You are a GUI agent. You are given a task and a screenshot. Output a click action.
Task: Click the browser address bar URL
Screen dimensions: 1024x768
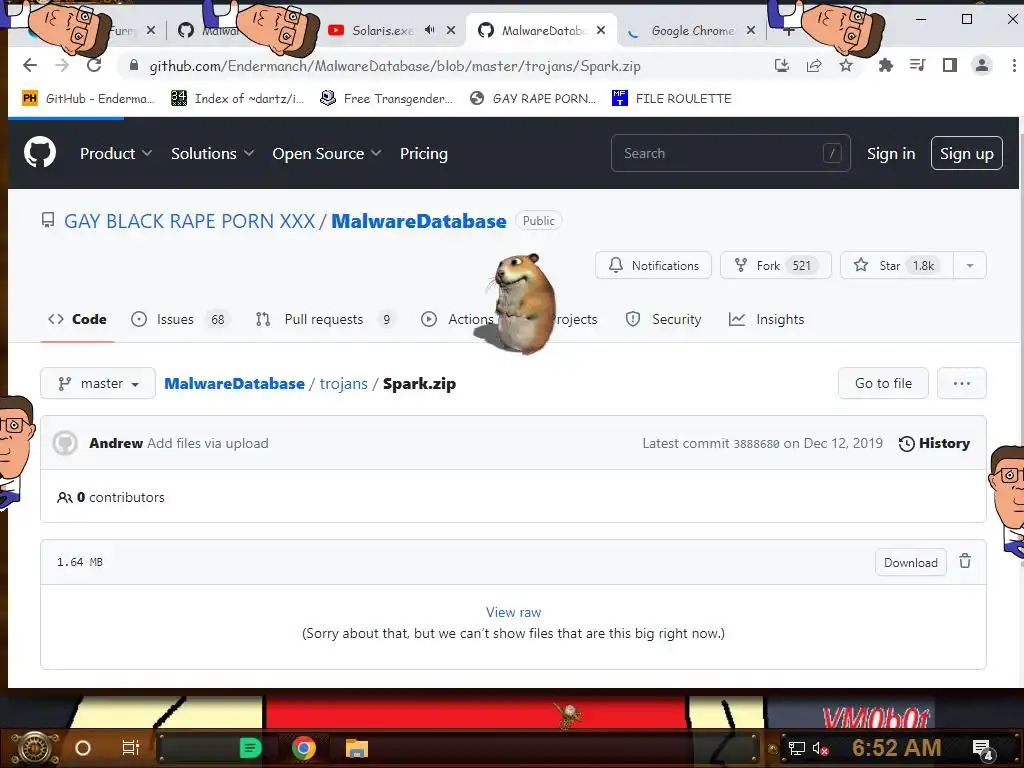tap(394, 66)
